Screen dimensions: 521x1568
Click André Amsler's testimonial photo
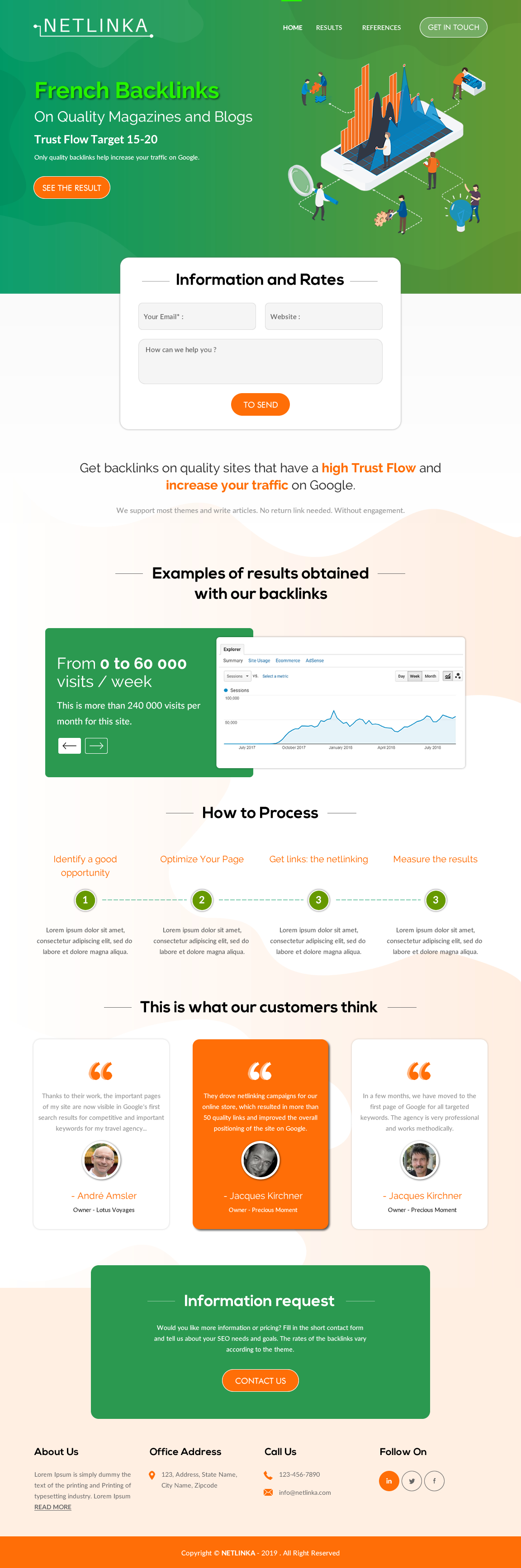coord(102,1161)
